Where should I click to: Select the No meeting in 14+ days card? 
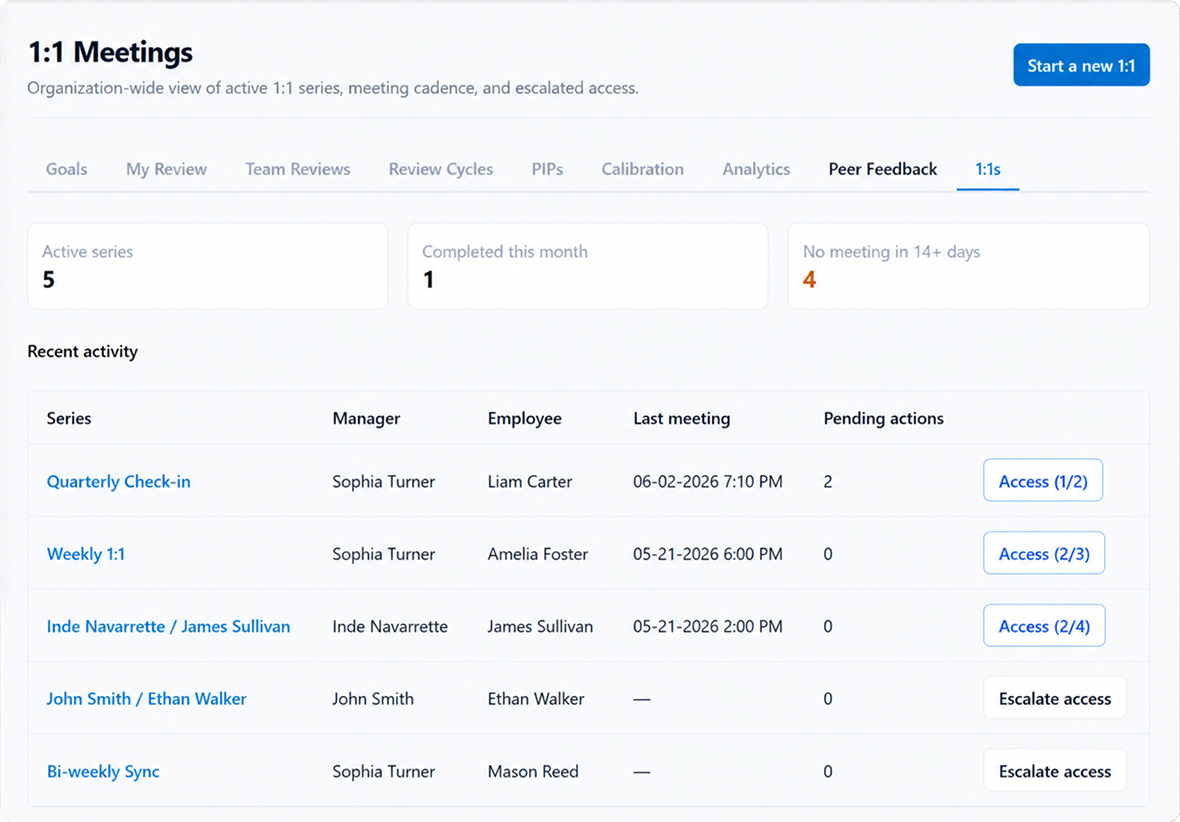969,266
